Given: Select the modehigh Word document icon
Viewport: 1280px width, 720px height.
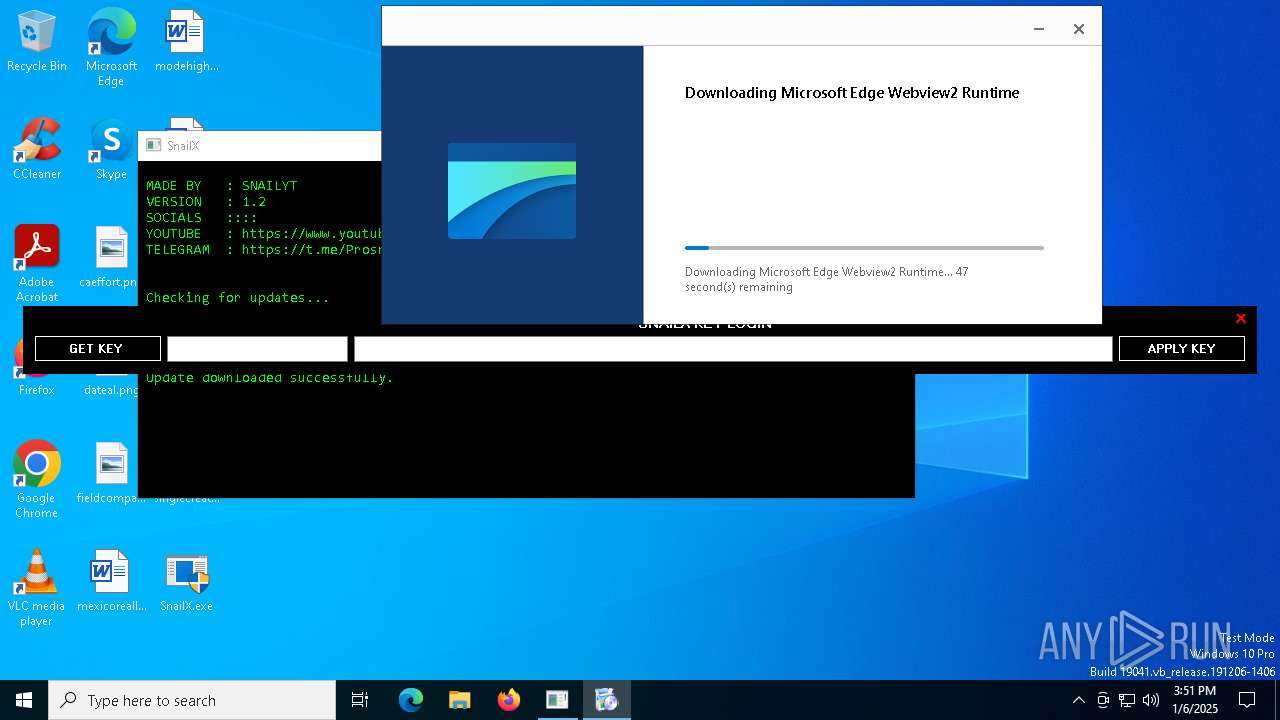Looking at the screenshot, I should coord(186,42).
